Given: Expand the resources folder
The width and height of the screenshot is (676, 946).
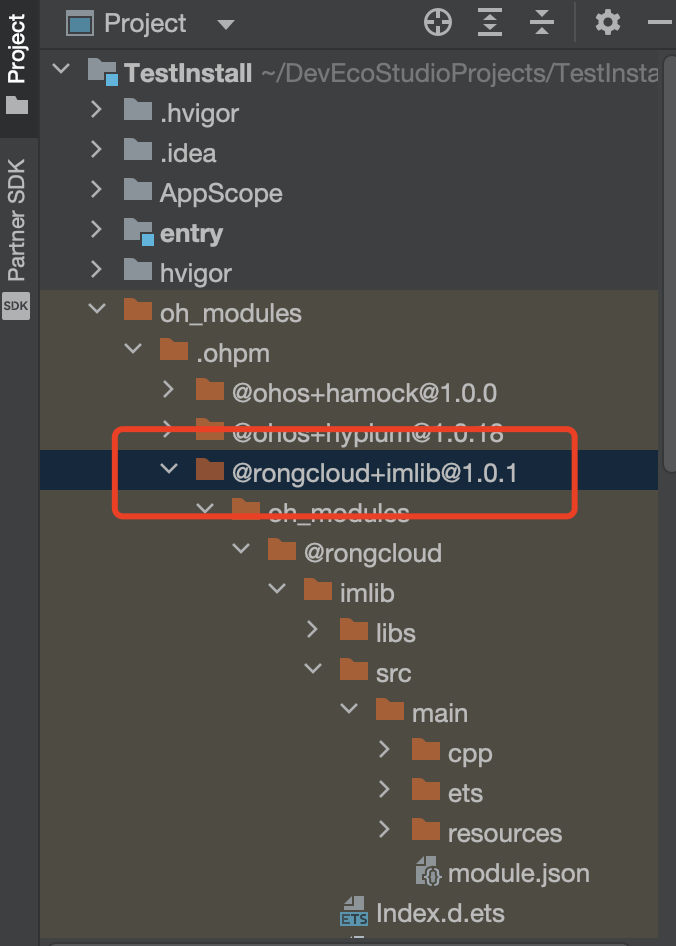Looking at the screenshot, I should (x=384, y=829).
